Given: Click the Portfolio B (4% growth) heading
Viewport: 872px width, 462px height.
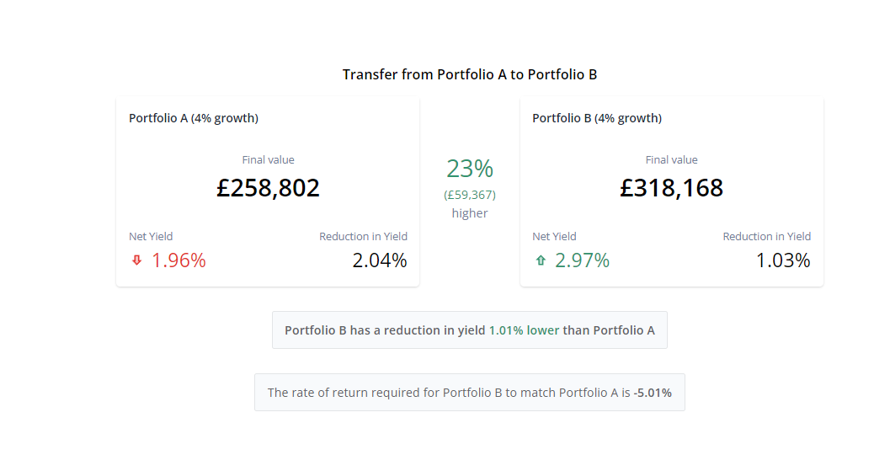Looking at the screenshot, I should [597, 118].
